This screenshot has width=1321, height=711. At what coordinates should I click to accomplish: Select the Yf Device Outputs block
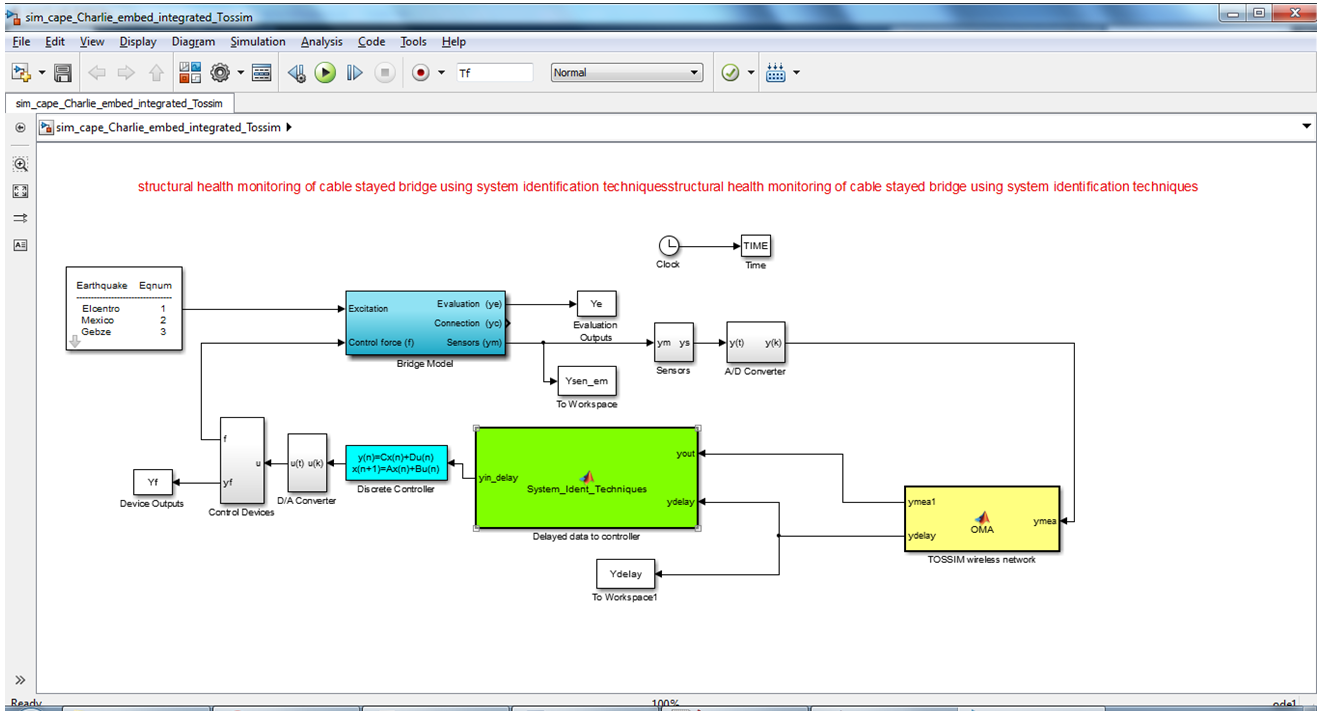click(x=153, y=482)
